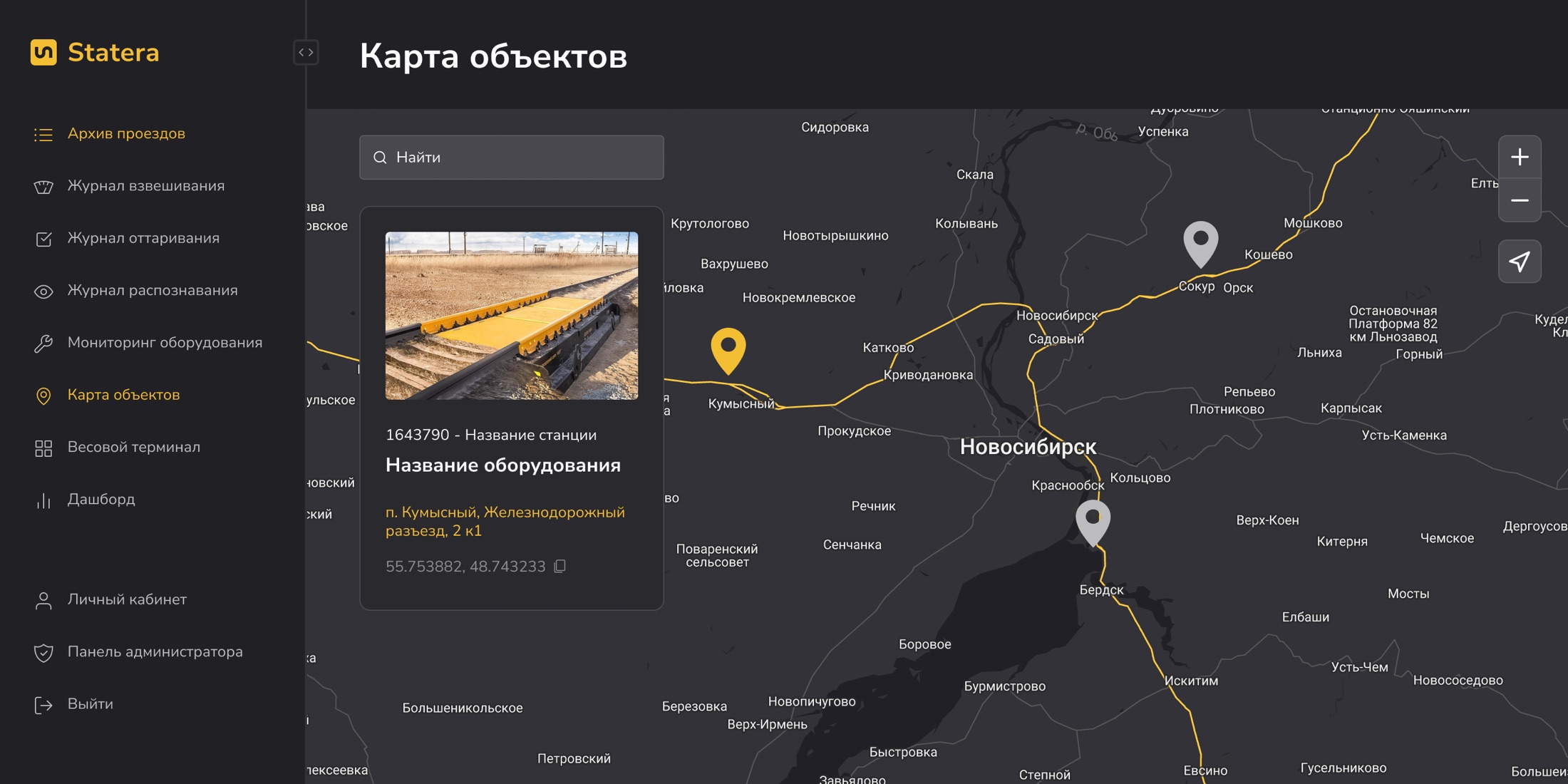Click the user icon for Личный кабинет

(x=43, y=600)
